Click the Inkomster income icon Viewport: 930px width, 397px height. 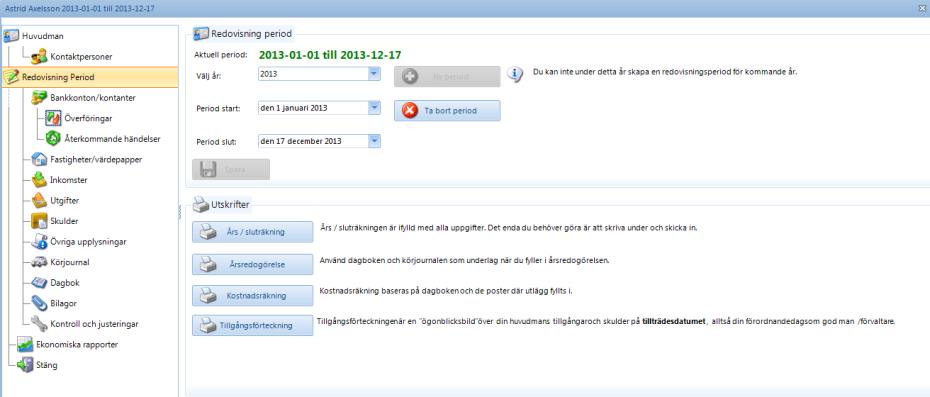point(39,180)
